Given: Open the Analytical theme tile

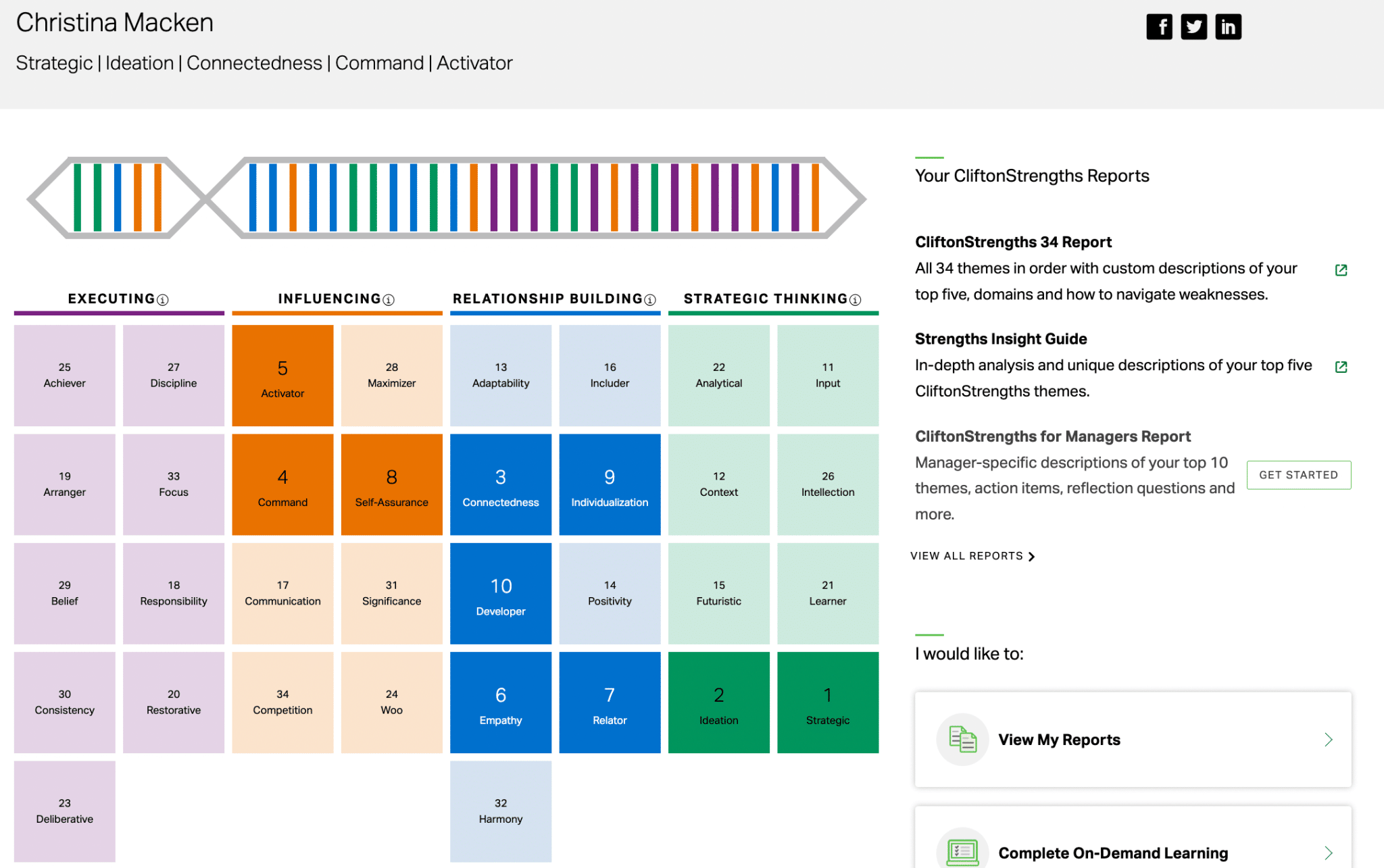Looking at the screenshot, I should pos(719,376).
